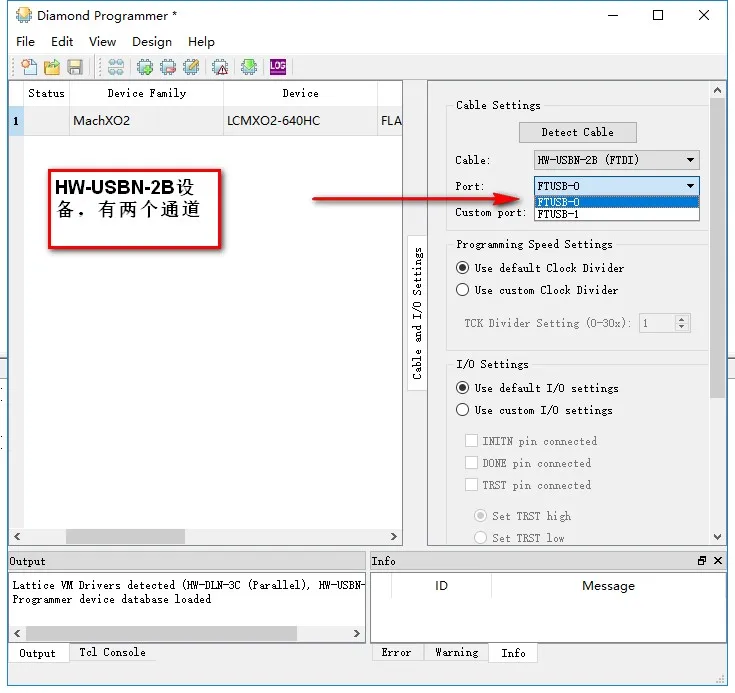The image size is (735, 693).
Task: Click the Scan device chain icon
Action: [x=116, y=67]
